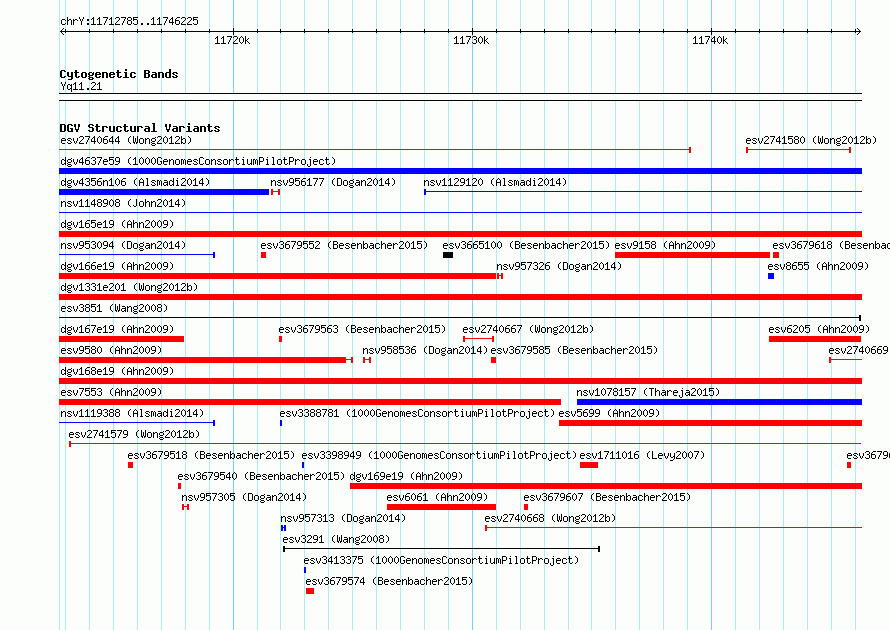Click the red esv3679574 feature block

pyautogui.click(x=310, y=591)
